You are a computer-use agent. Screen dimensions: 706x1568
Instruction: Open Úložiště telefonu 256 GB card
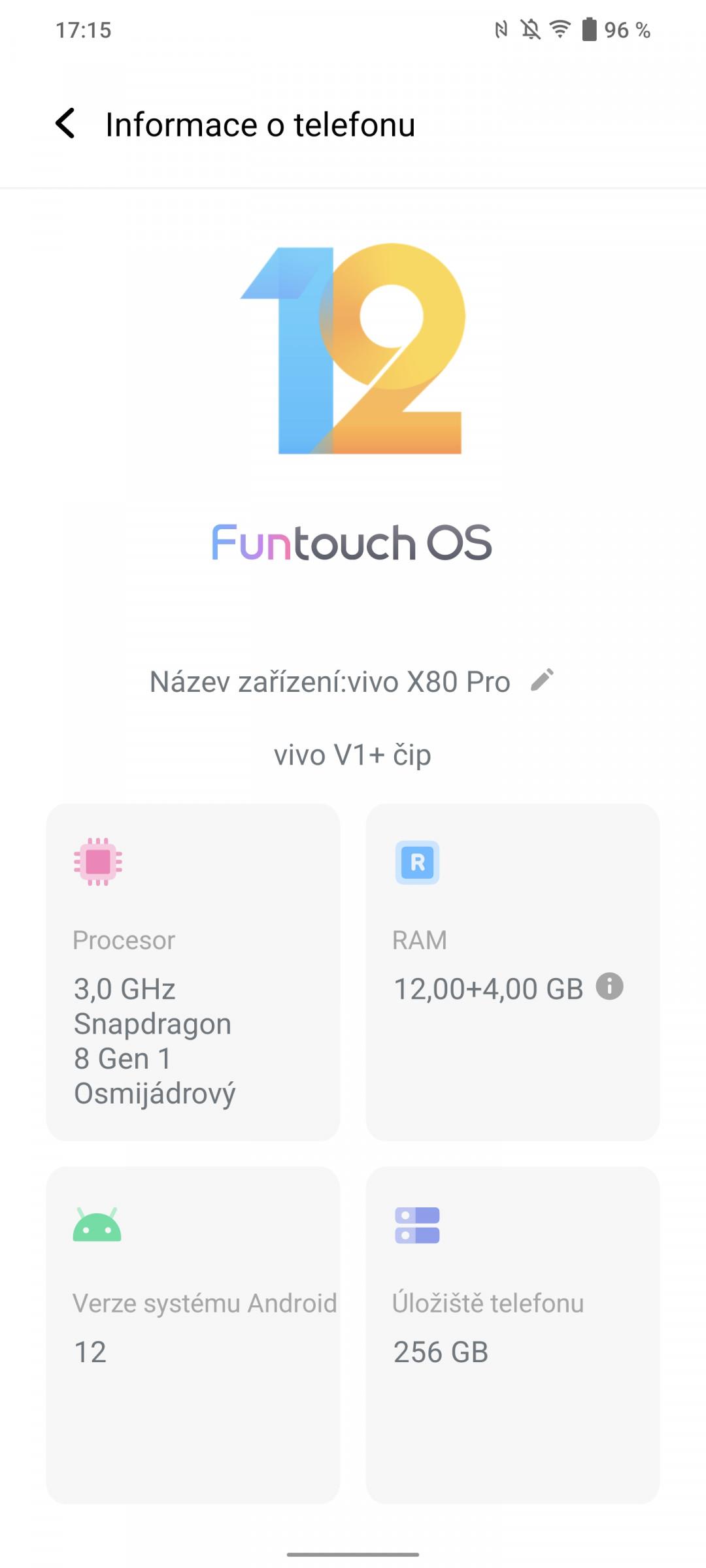point(513,1335)
